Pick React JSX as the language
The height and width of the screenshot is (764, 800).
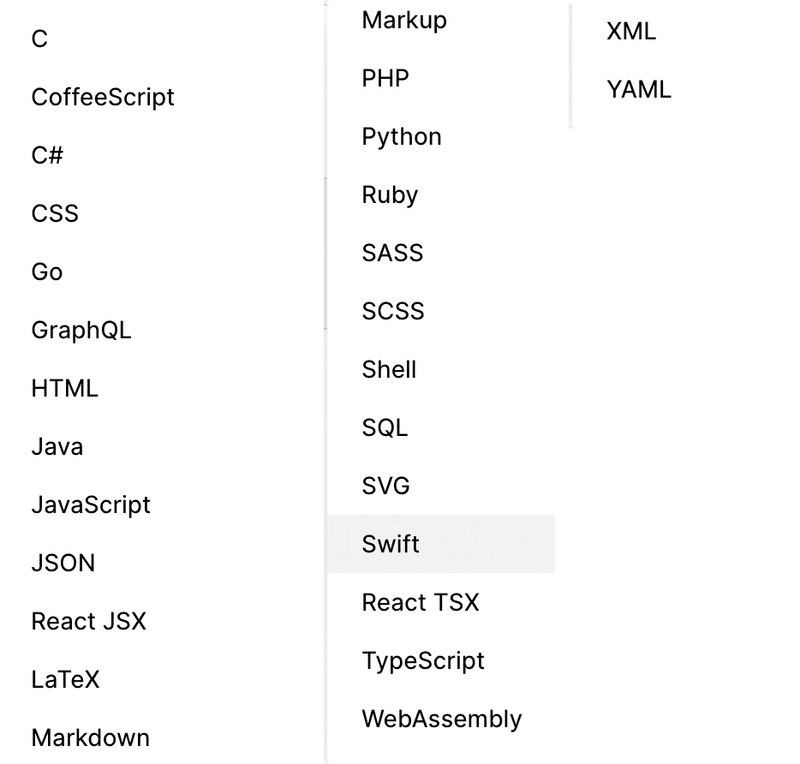(89, 621)
